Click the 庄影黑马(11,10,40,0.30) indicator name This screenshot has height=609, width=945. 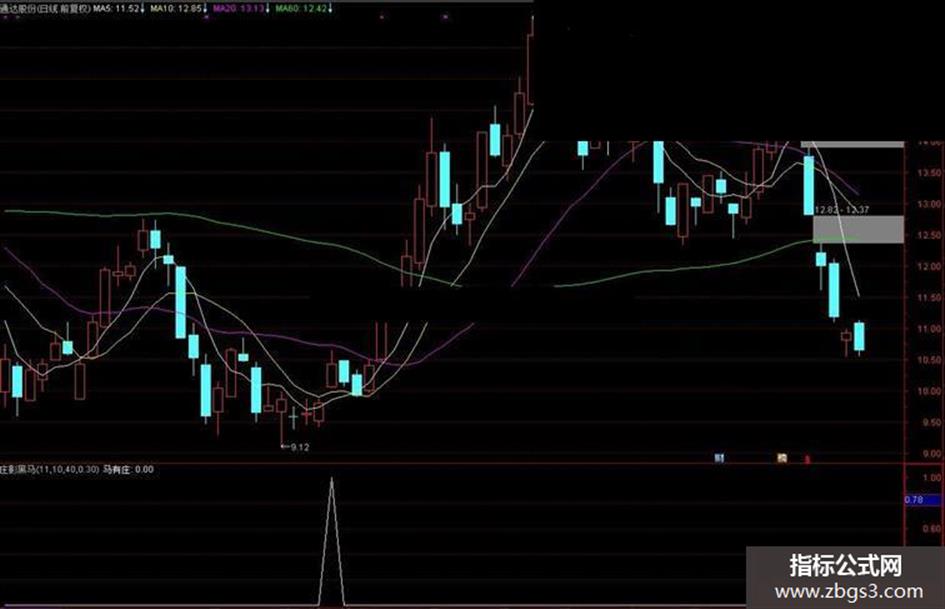point(49,469)
